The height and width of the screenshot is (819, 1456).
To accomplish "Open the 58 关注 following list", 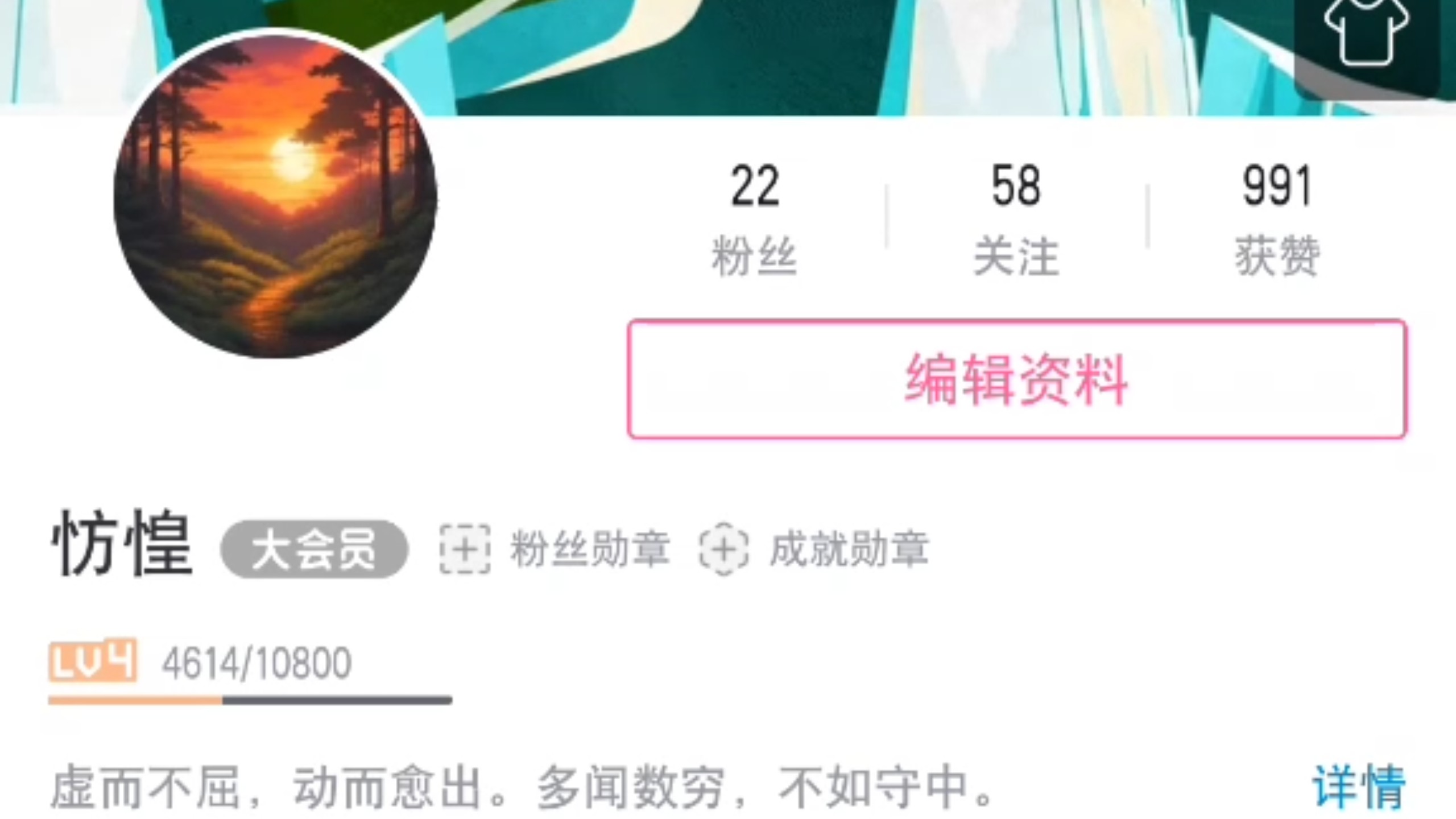I will [x=1016, y=220].
